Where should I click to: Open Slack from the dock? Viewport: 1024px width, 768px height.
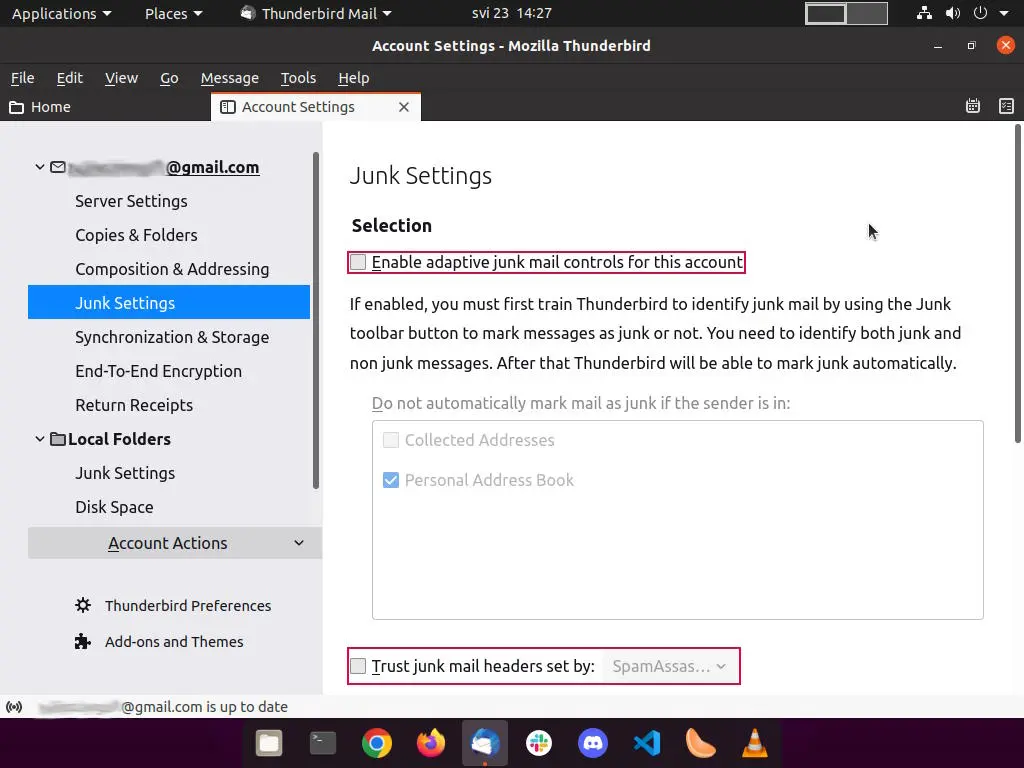539,743
